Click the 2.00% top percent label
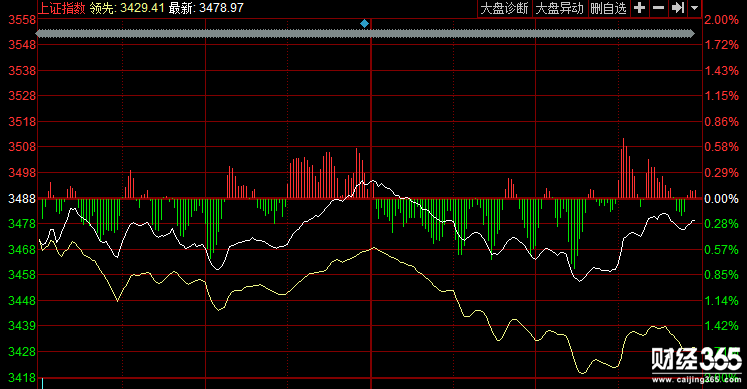 (721, 20)
